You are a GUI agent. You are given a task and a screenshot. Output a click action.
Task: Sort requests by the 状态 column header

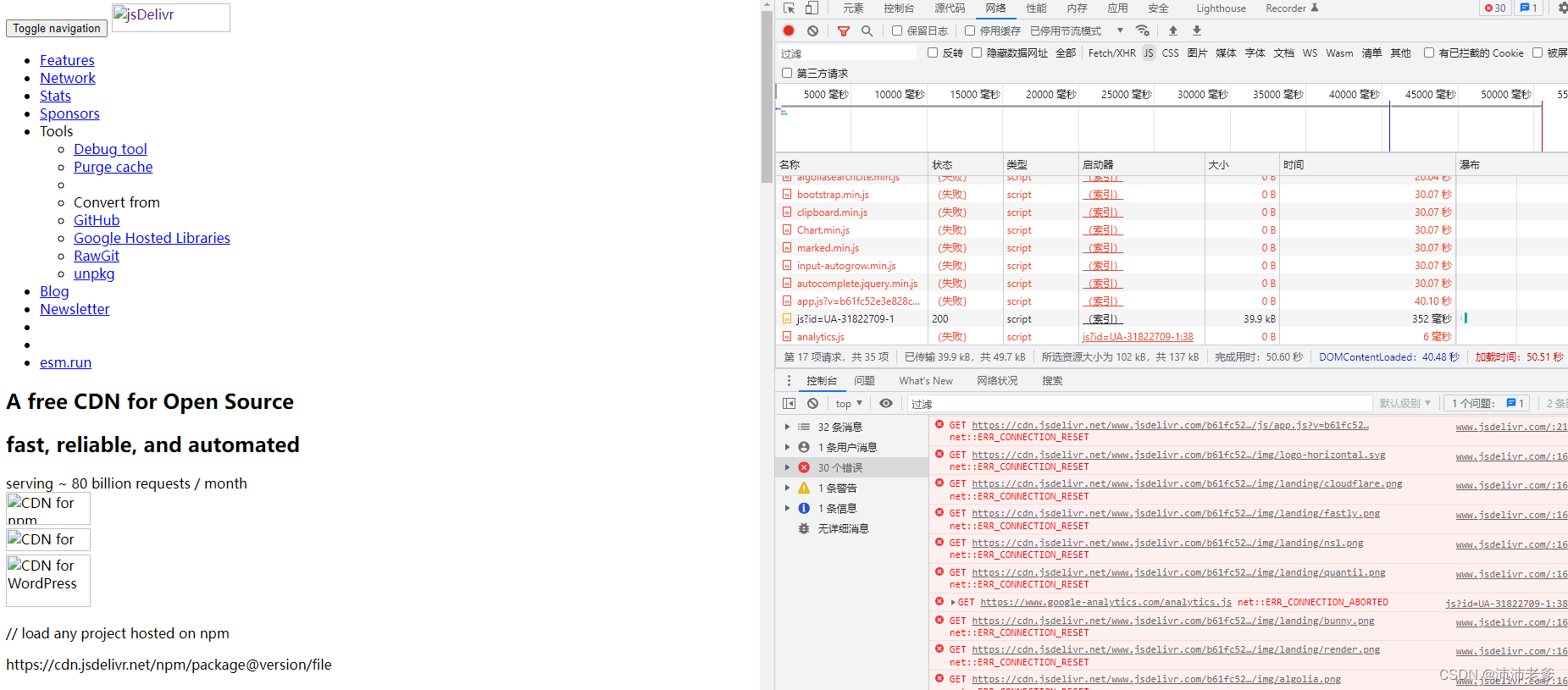click(x=964, y=165)
